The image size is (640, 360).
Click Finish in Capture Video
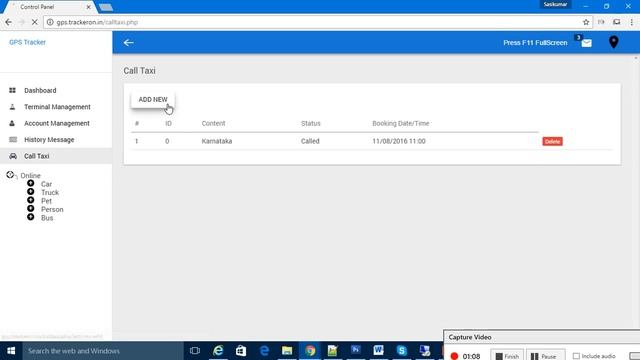click(x=507, y=356)
